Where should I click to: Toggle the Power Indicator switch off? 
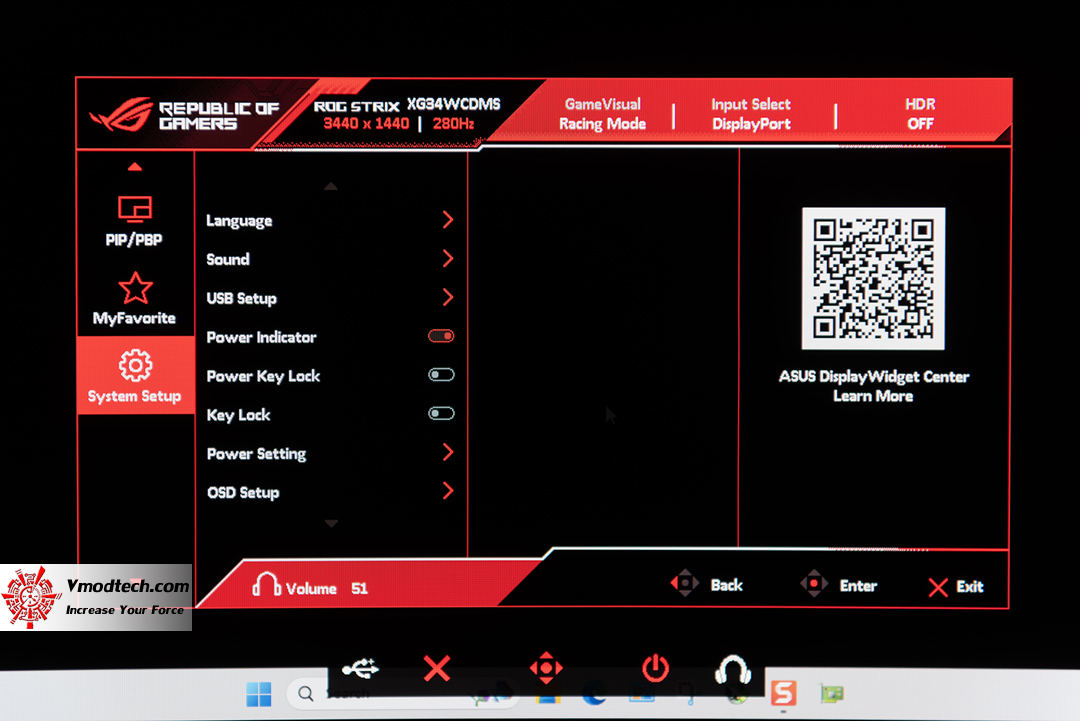pos(441,336)
